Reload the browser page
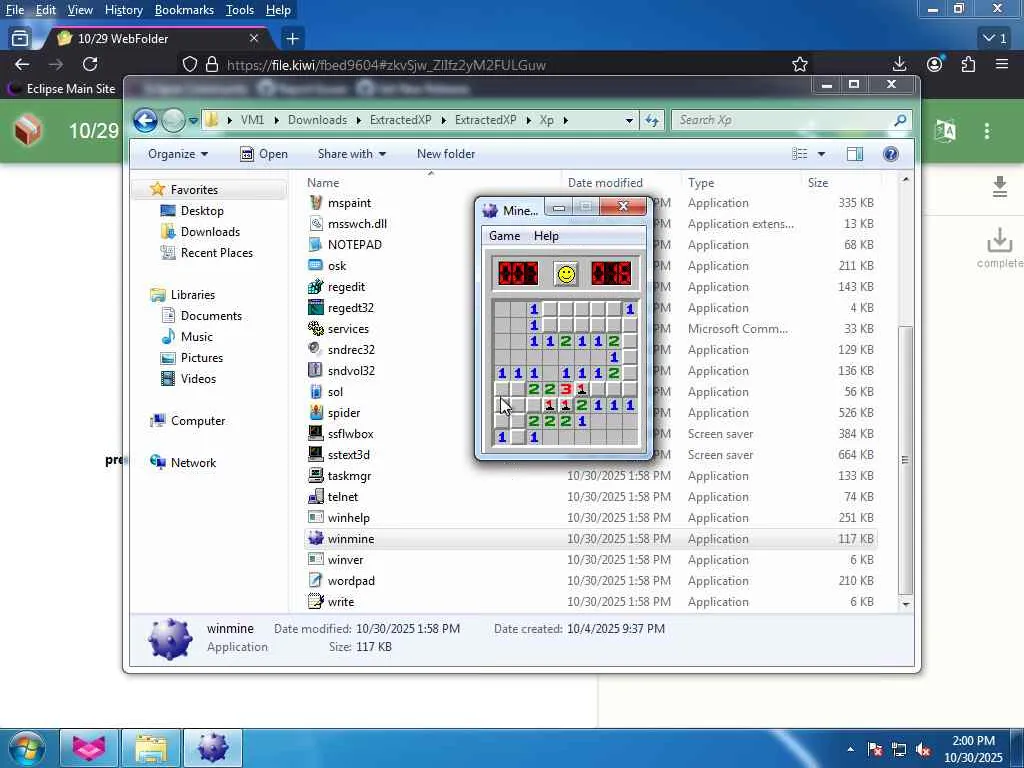This screenshot has width=1024, height=768. (90, 64)
